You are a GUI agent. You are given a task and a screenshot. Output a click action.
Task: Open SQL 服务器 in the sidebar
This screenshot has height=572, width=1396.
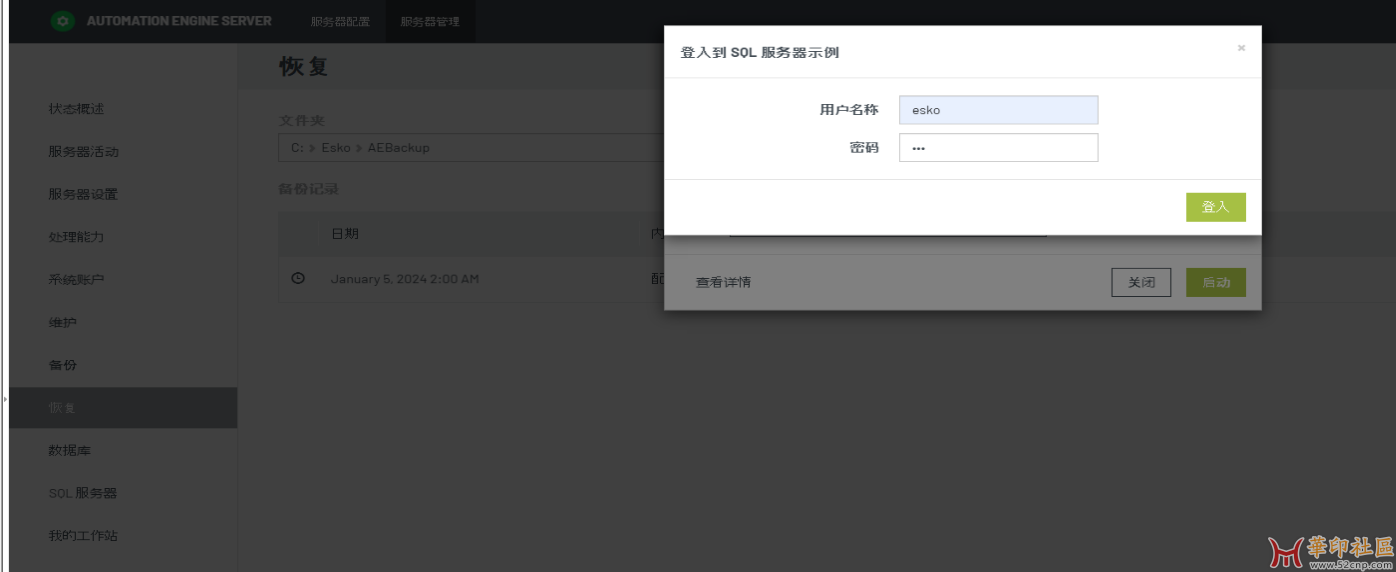(x=83, y=493)
